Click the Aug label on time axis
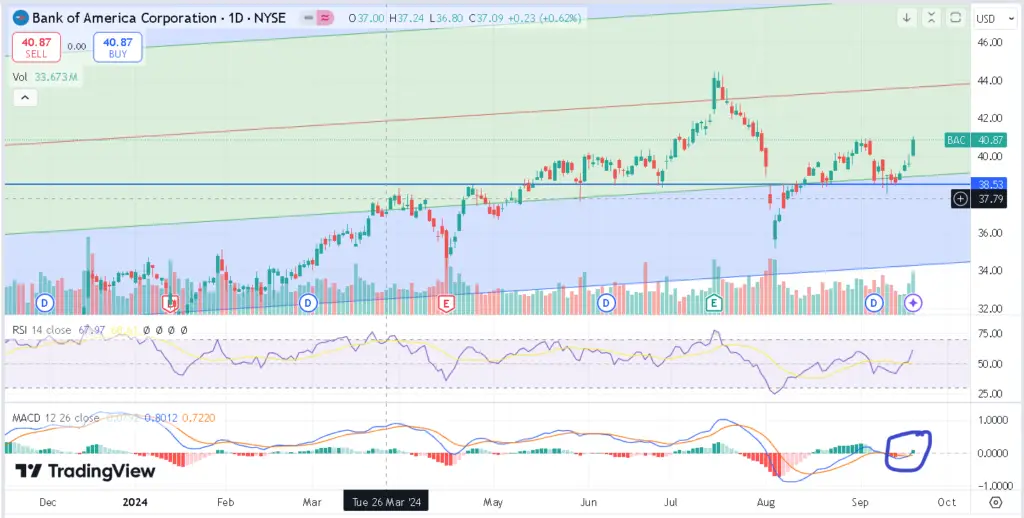 click(765, 502)
